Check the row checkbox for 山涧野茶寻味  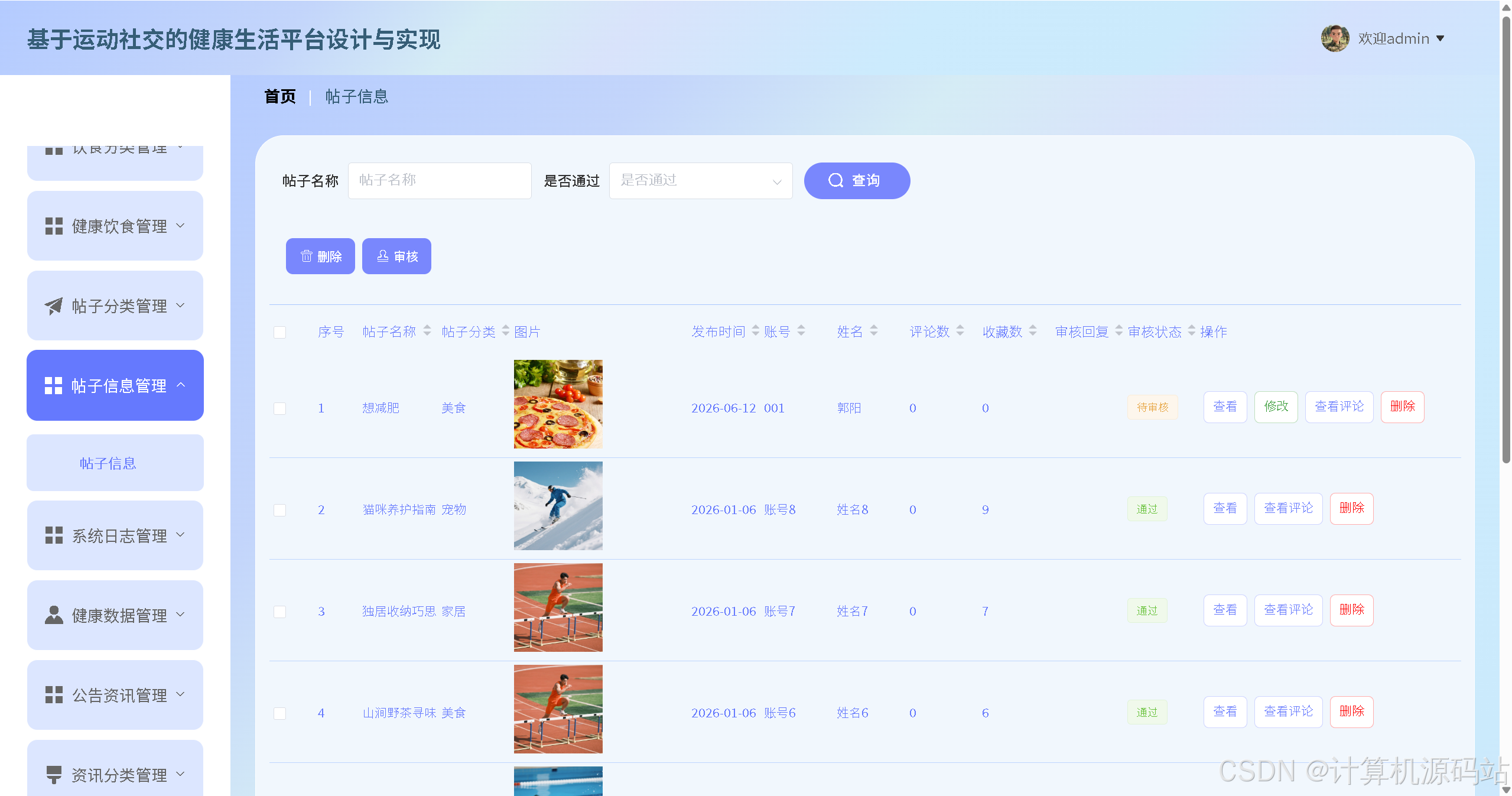click(x=280, y=713)
